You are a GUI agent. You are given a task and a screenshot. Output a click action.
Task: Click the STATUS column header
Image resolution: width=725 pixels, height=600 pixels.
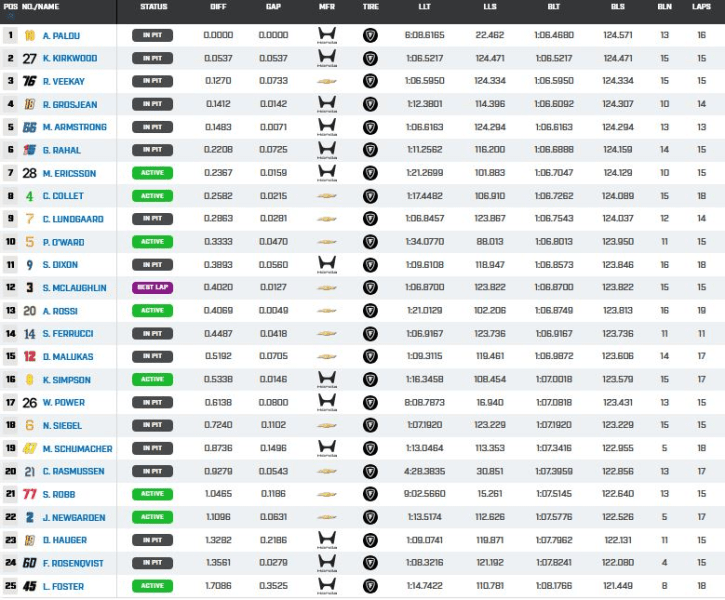coord(154,7)
